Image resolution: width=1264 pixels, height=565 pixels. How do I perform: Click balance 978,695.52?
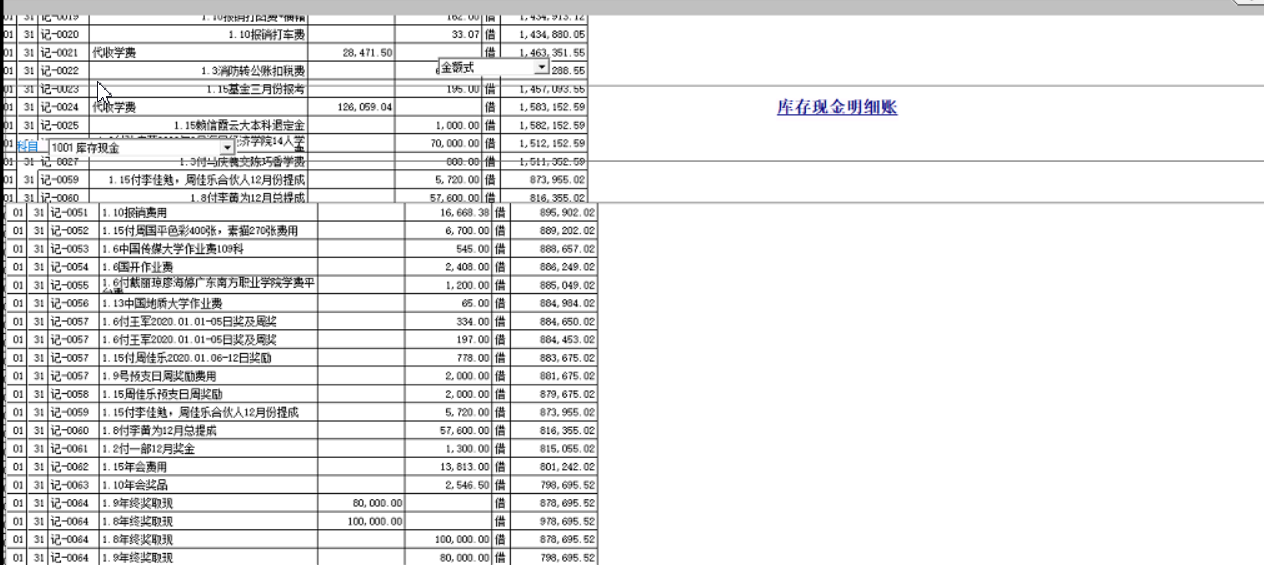click(567, 521)
